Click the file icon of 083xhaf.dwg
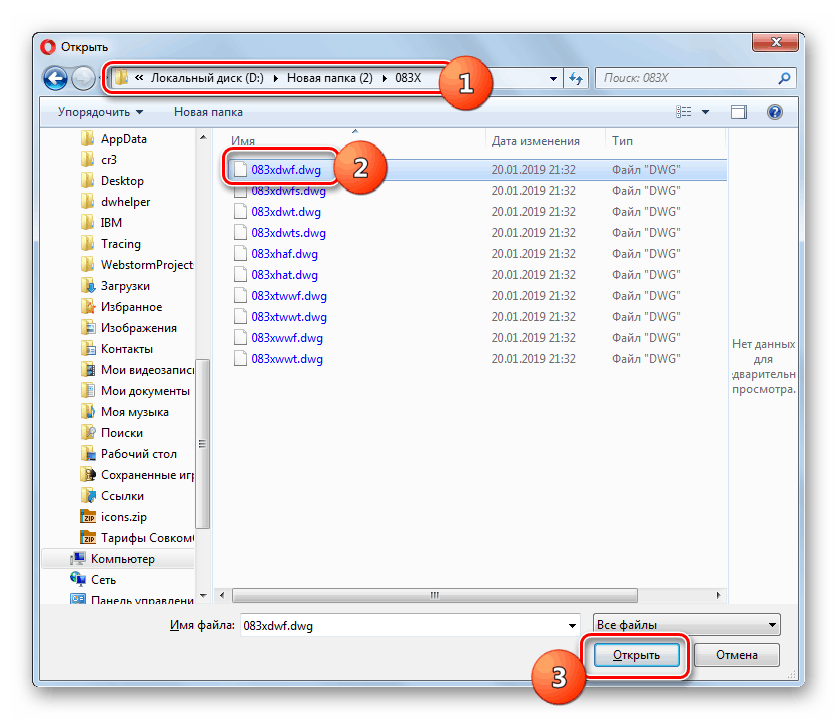 240,254
